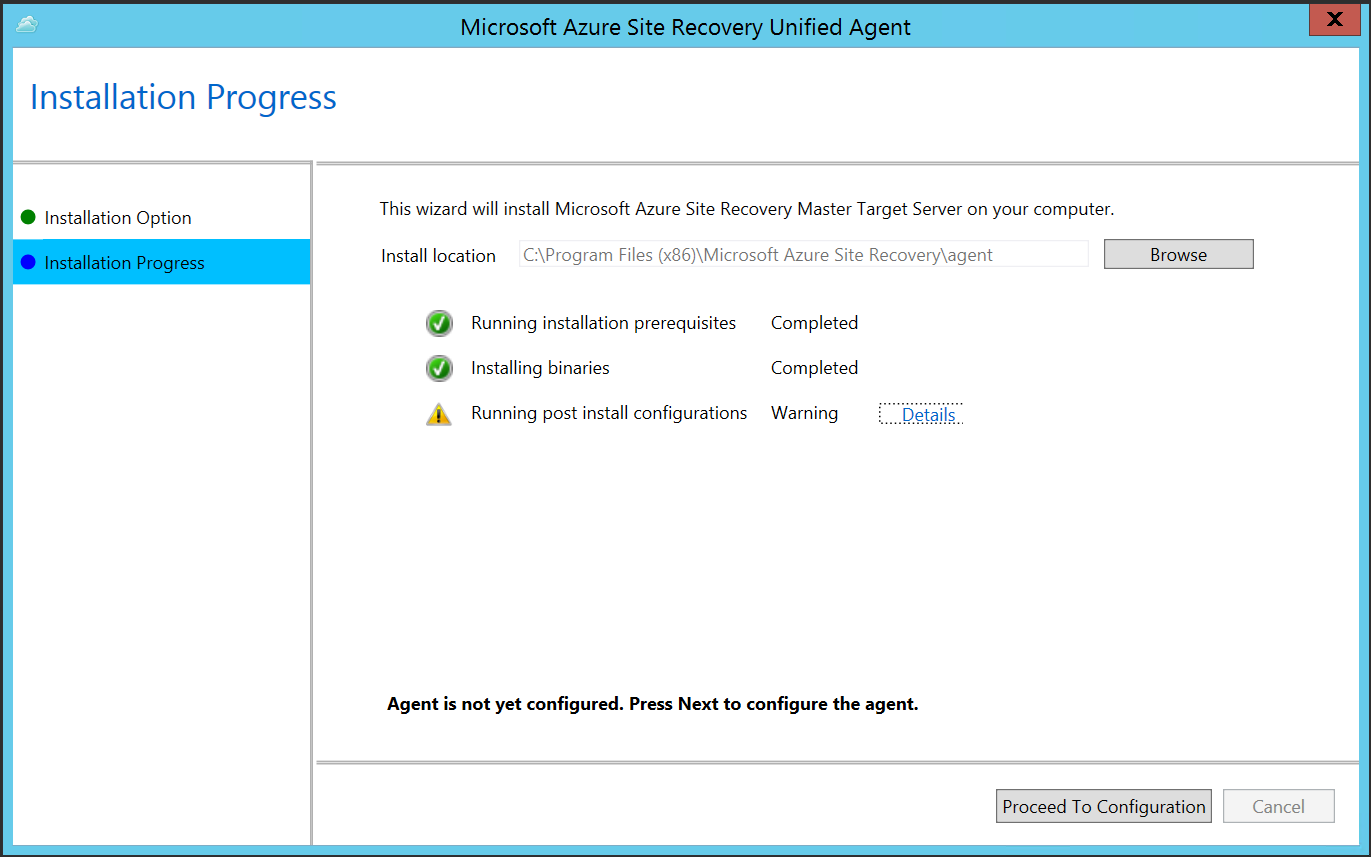Click the blue dot beside Installation Progress

28,262
